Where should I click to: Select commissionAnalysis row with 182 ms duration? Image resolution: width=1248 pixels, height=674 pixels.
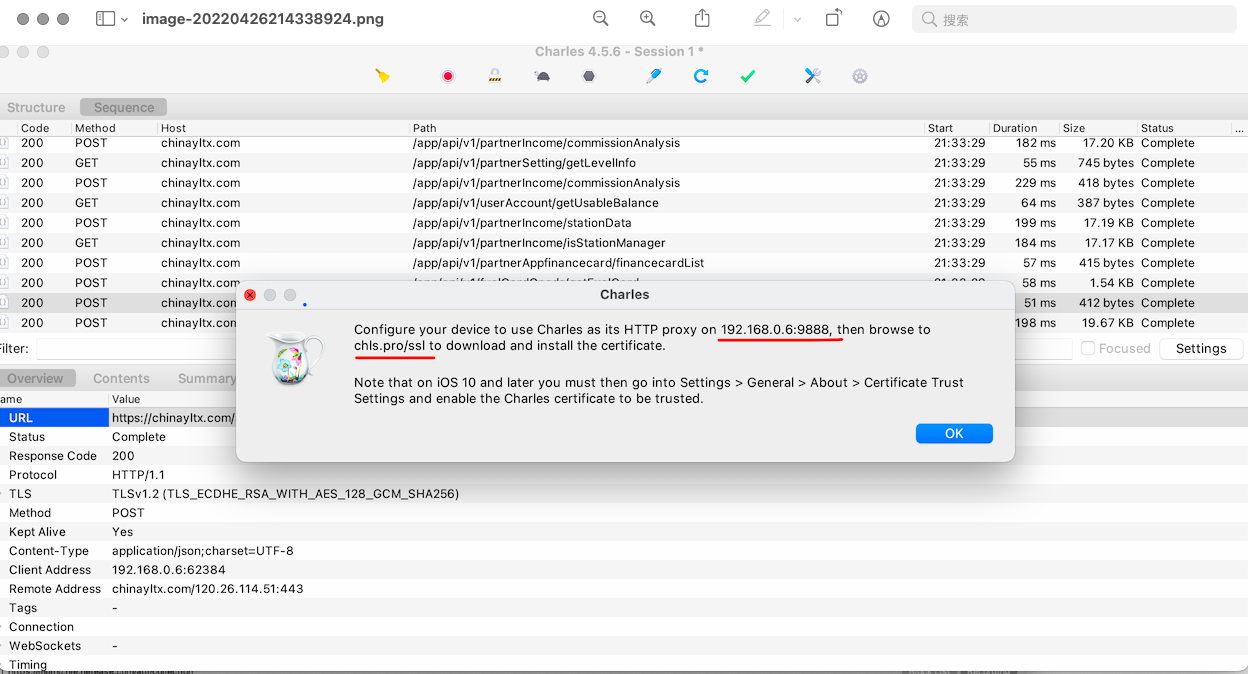(624, 144)
